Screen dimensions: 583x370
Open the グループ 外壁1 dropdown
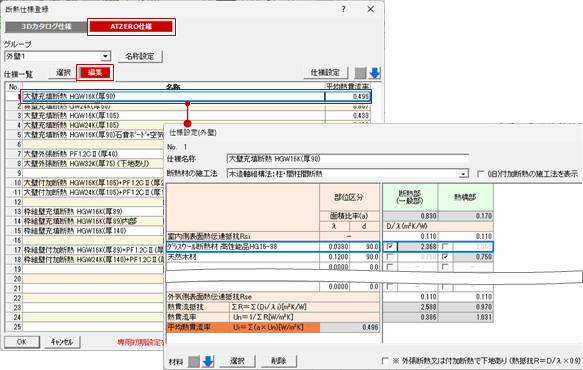point(106,57)
